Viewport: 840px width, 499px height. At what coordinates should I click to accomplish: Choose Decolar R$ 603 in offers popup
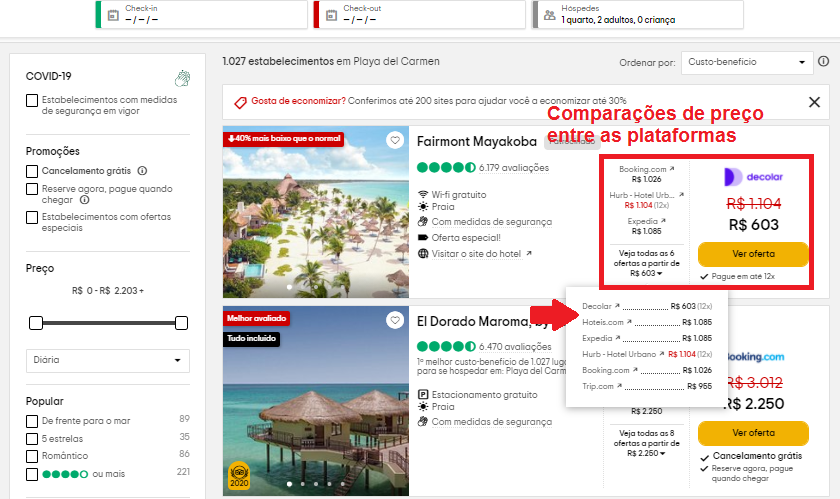(647, 306)
